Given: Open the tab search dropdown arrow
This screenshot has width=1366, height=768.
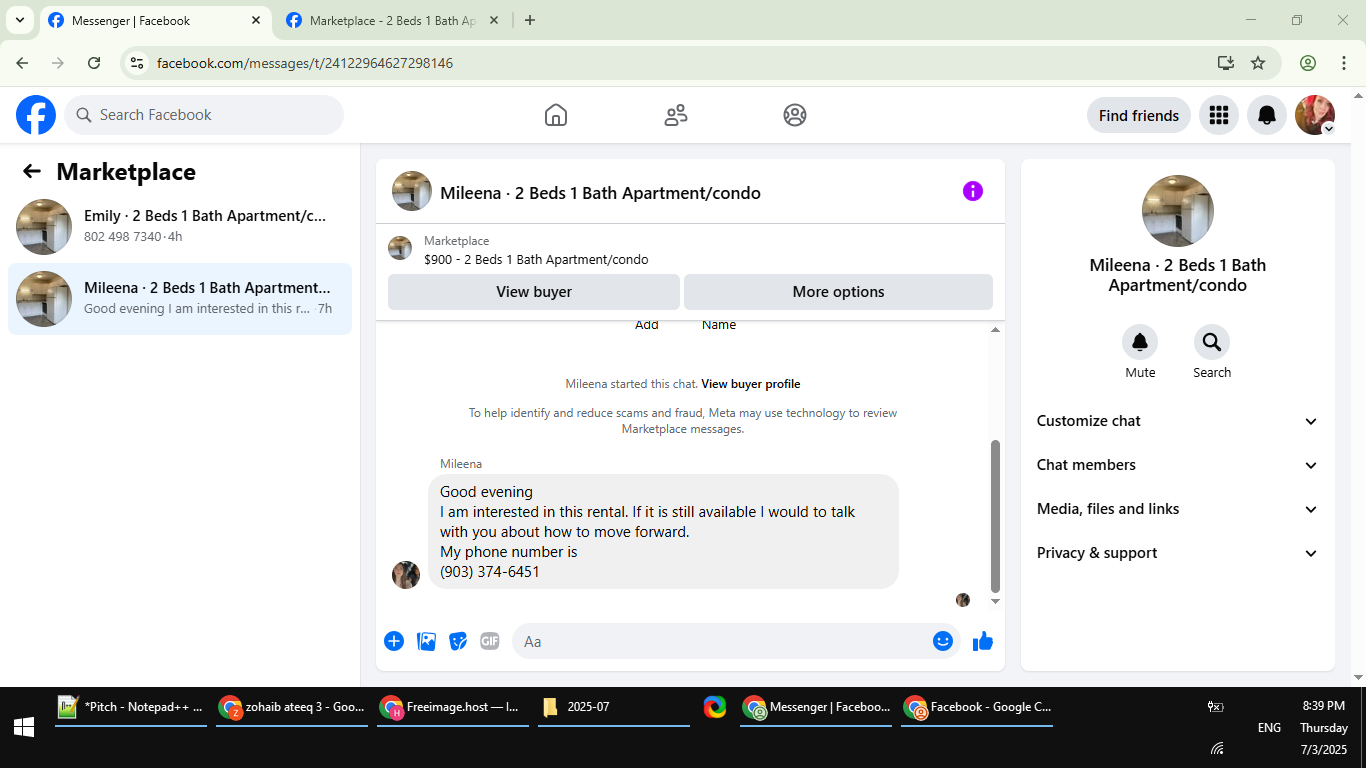Looking at the screenshot, I should click(x=19, y=20).
